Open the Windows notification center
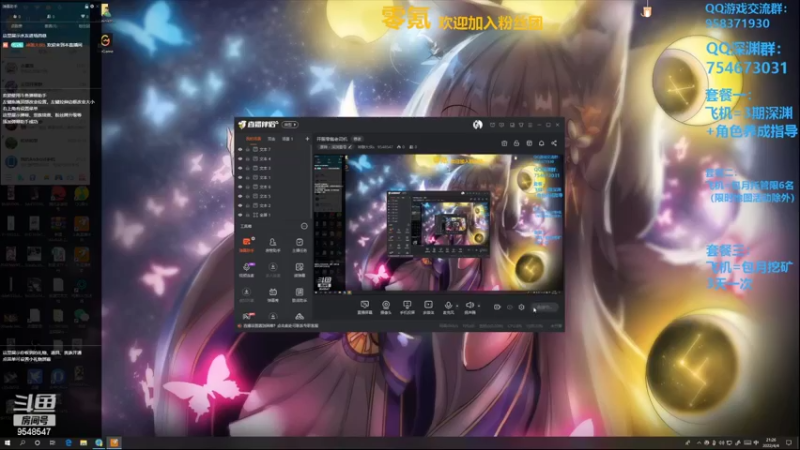The height and width of the screenshot is (450, 800). pos(789,443)
